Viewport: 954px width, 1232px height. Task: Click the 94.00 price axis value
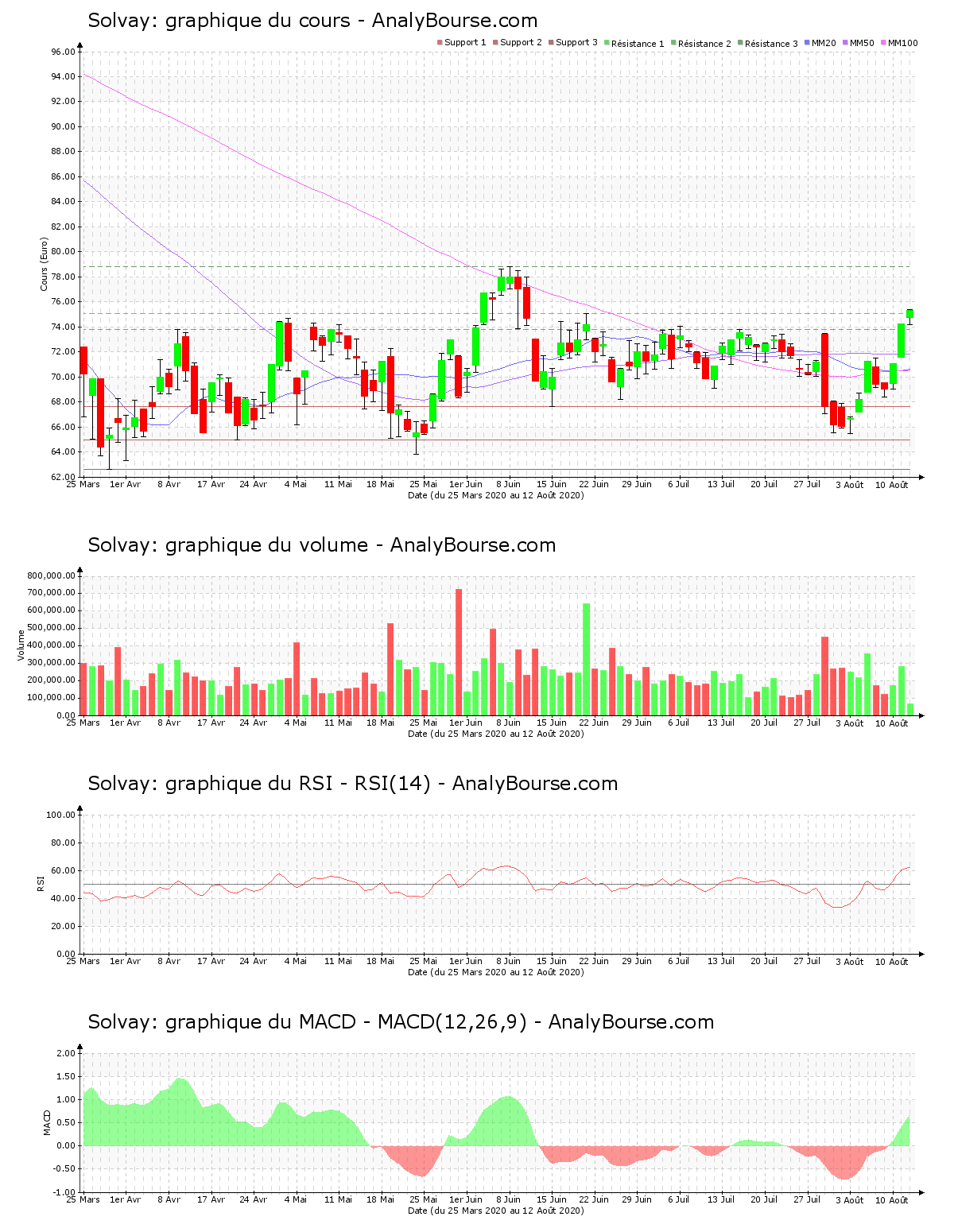64,76
